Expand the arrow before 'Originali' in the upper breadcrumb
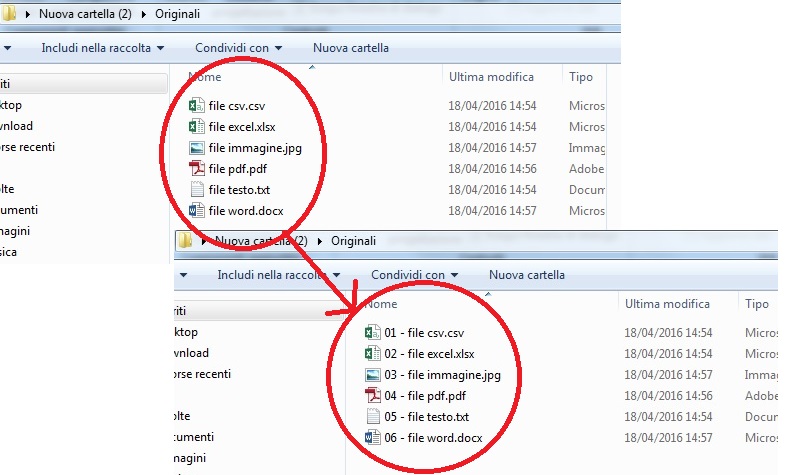Image resolution: width=793 pixels, height=475 pixels. click(146, 15)
